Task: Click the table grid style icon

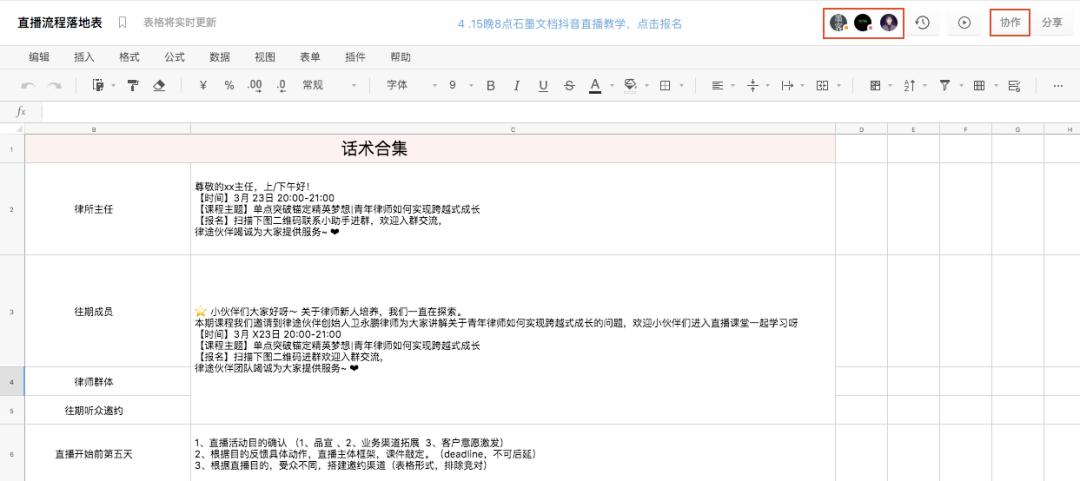Action: point(979,85)
